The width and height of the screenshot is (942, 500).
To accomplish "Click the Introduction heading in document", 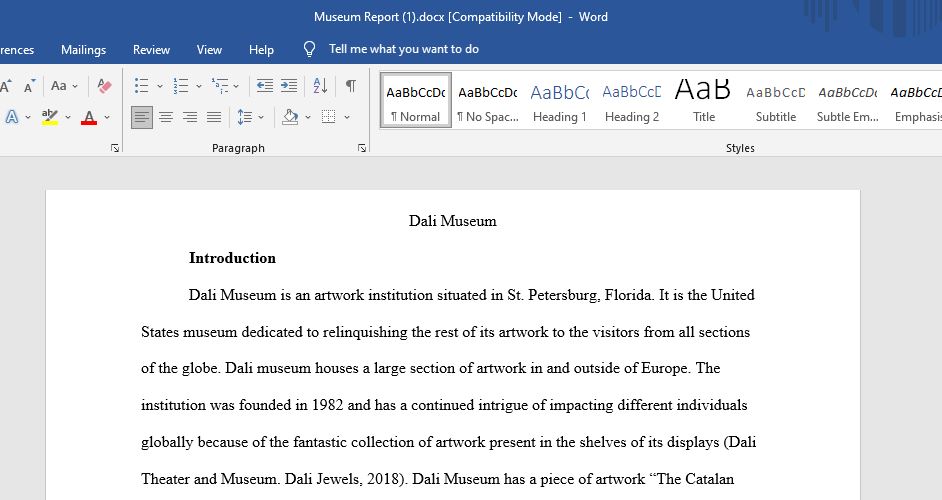I will click(232, 258).
